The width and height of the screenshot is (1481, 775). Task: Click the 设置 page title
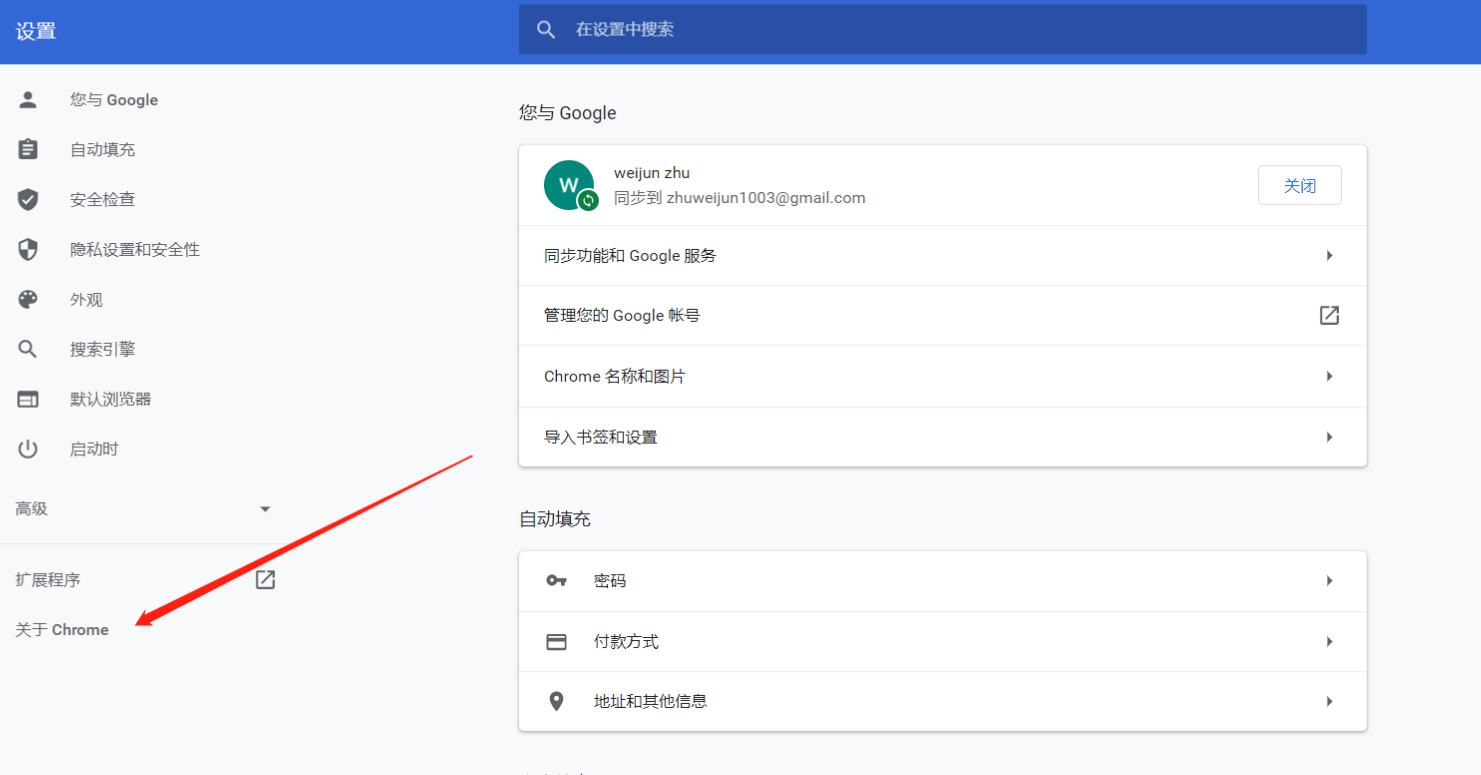[x=36, y=31]
